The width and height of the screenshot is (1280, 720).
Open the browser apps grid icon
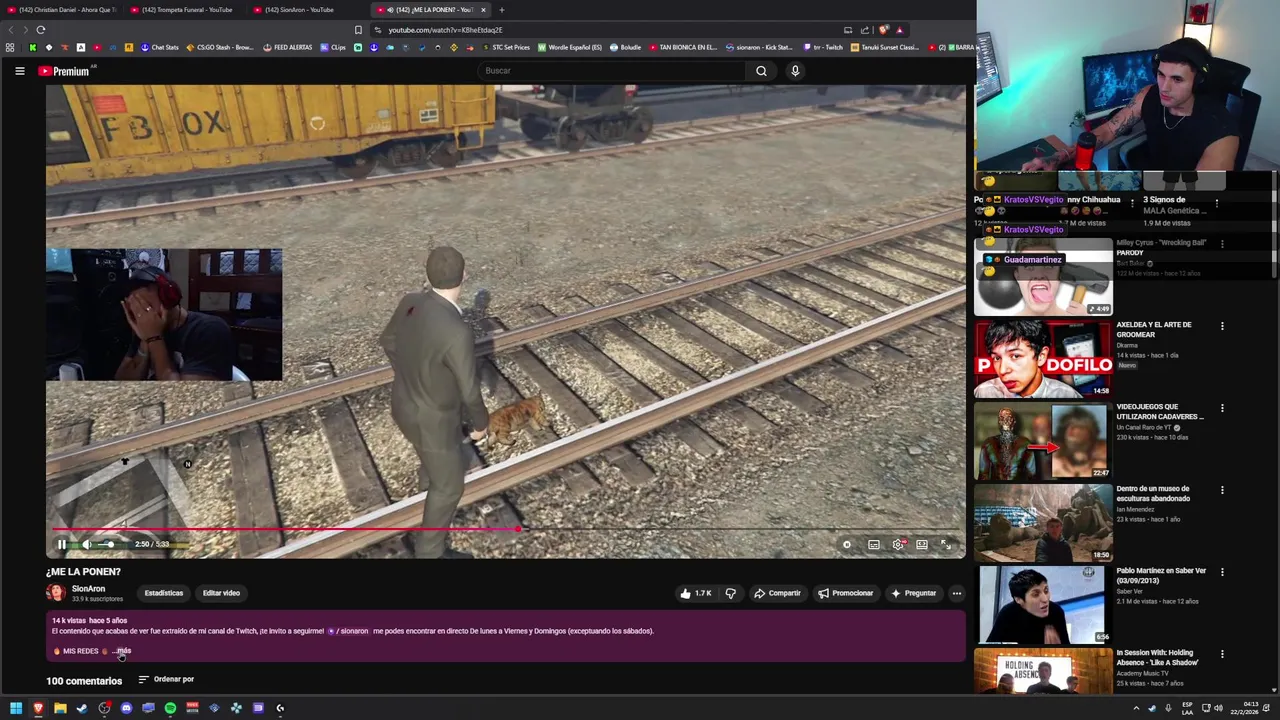click(10, 47)
